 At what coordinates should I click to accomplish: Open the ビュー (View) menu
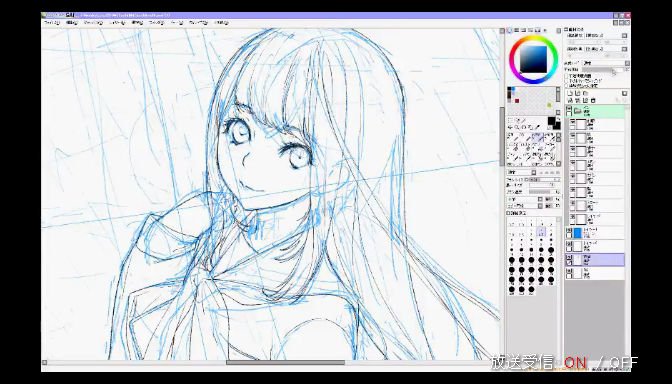tap(176, 22)
